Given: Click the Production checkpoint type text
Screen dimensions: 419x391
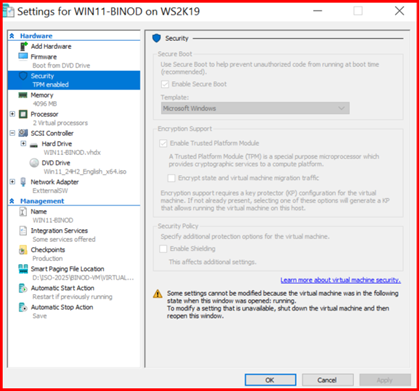Looking at the screenshot, I should point(47,258).
